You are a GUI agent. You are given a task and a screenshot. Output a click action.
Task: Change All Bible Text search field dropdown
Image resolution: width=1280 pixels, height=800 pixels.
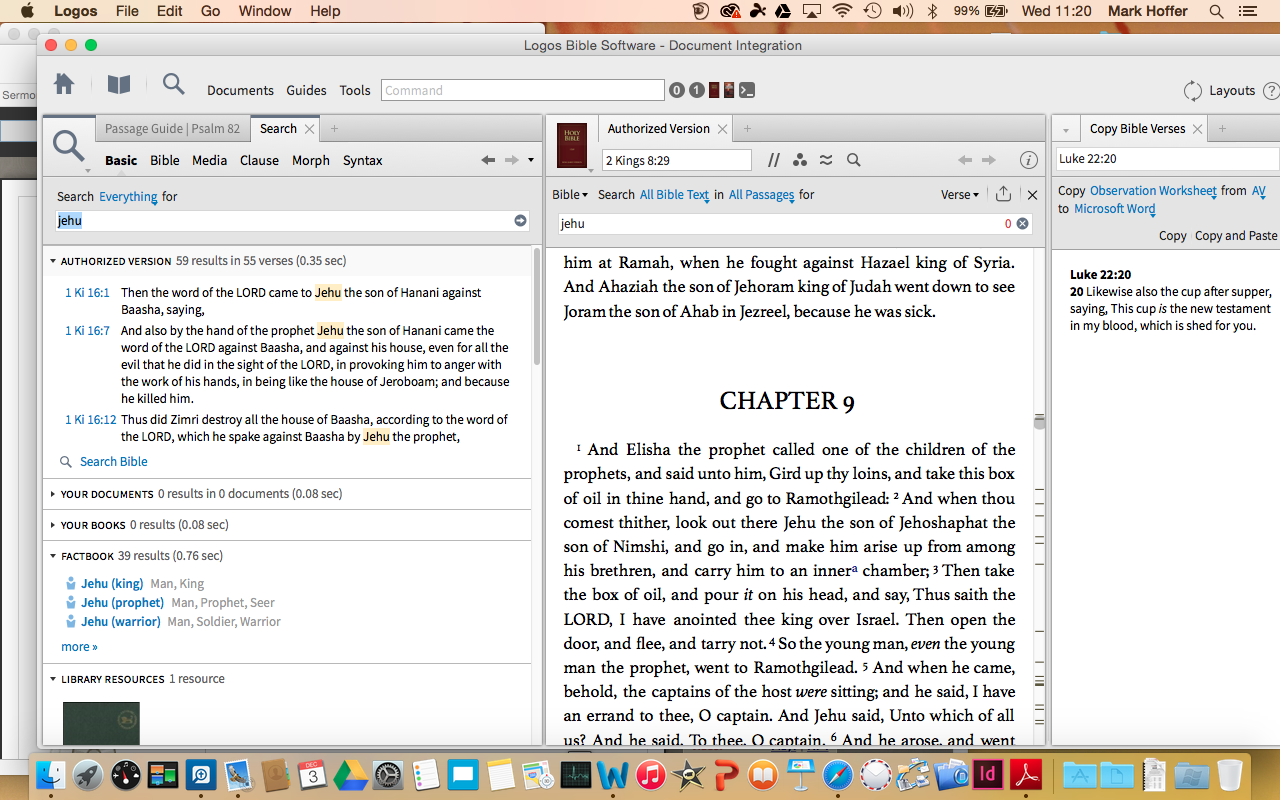pos(674,195)
